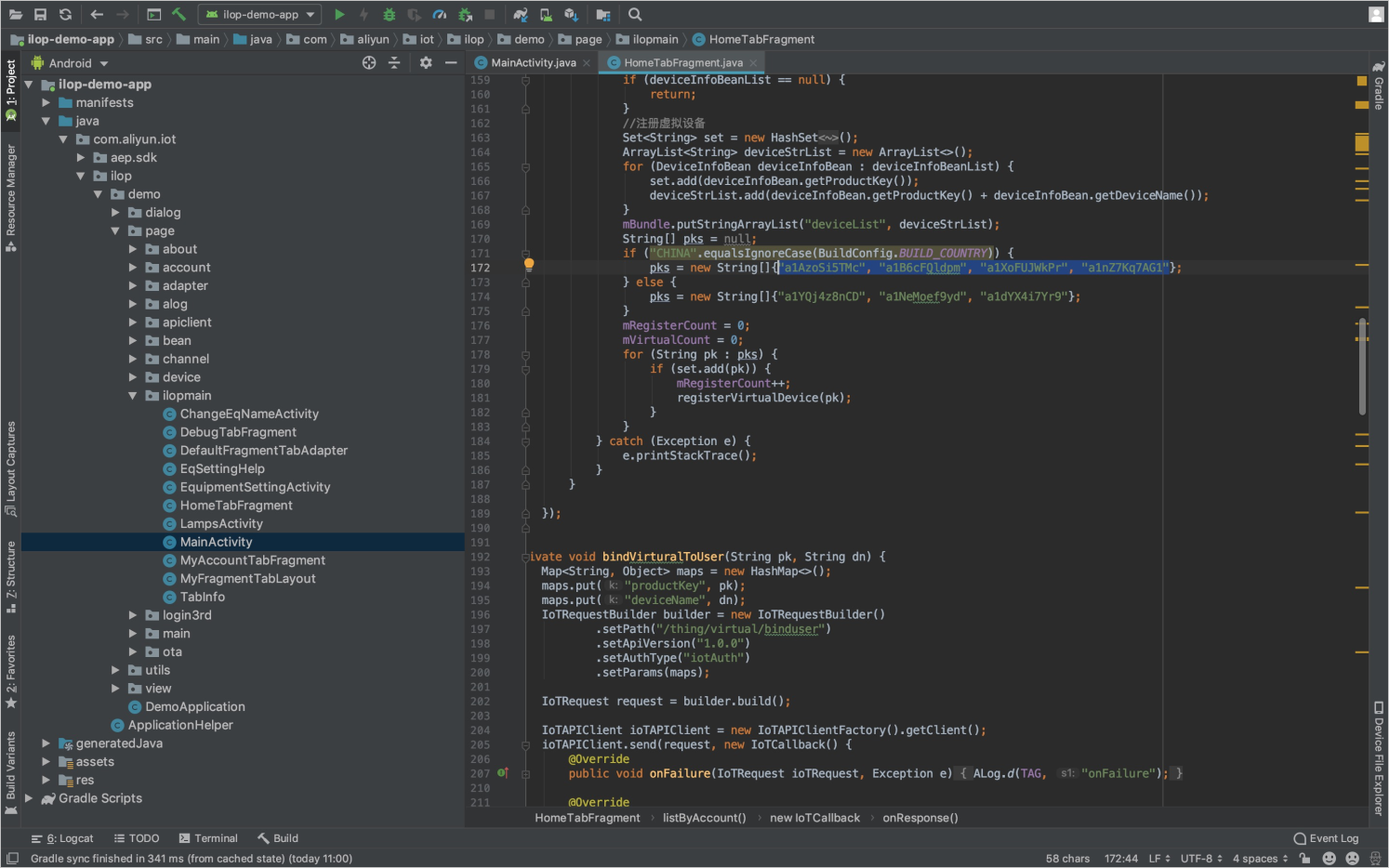Click the Attach debugger to process icon
The height and width of the screenshot is (868, 1389).
pyautogui.click(x=465, y=15)
